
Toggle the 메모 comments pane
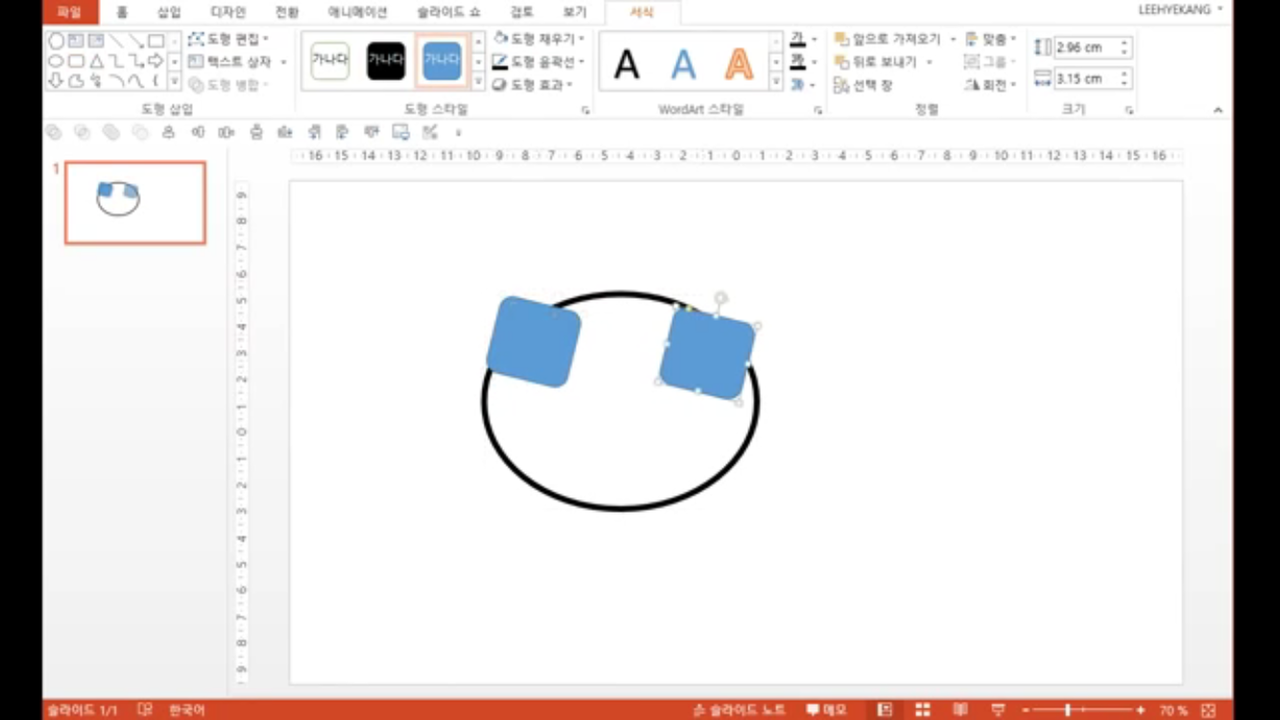pyautogui.click(x=827, y=710)
